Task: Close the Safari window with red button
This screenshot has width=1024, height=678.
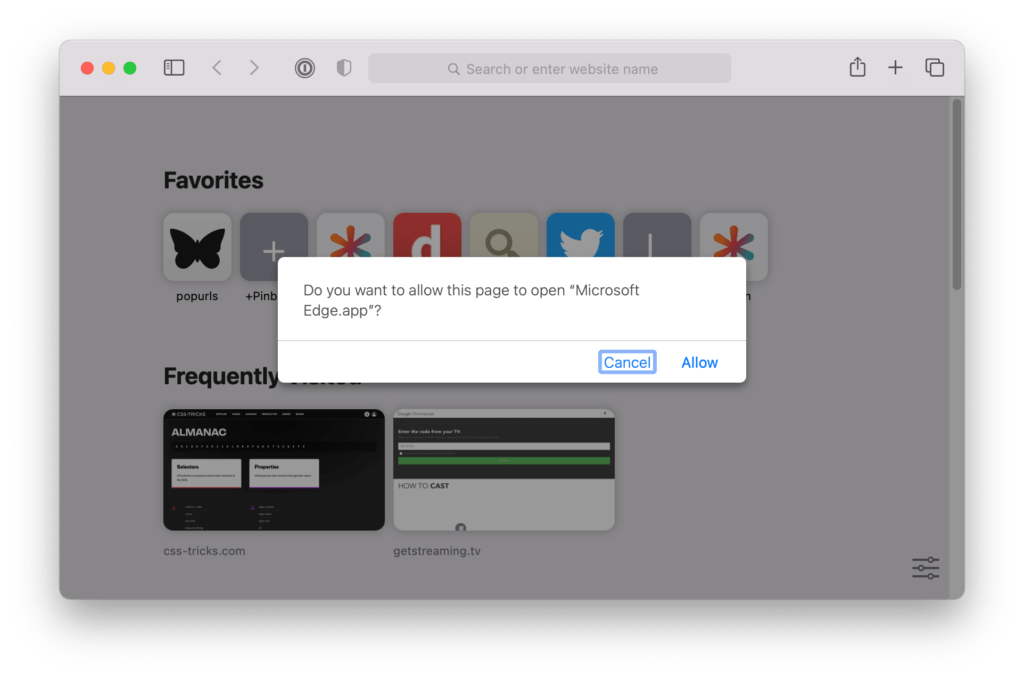Action: 87,68
